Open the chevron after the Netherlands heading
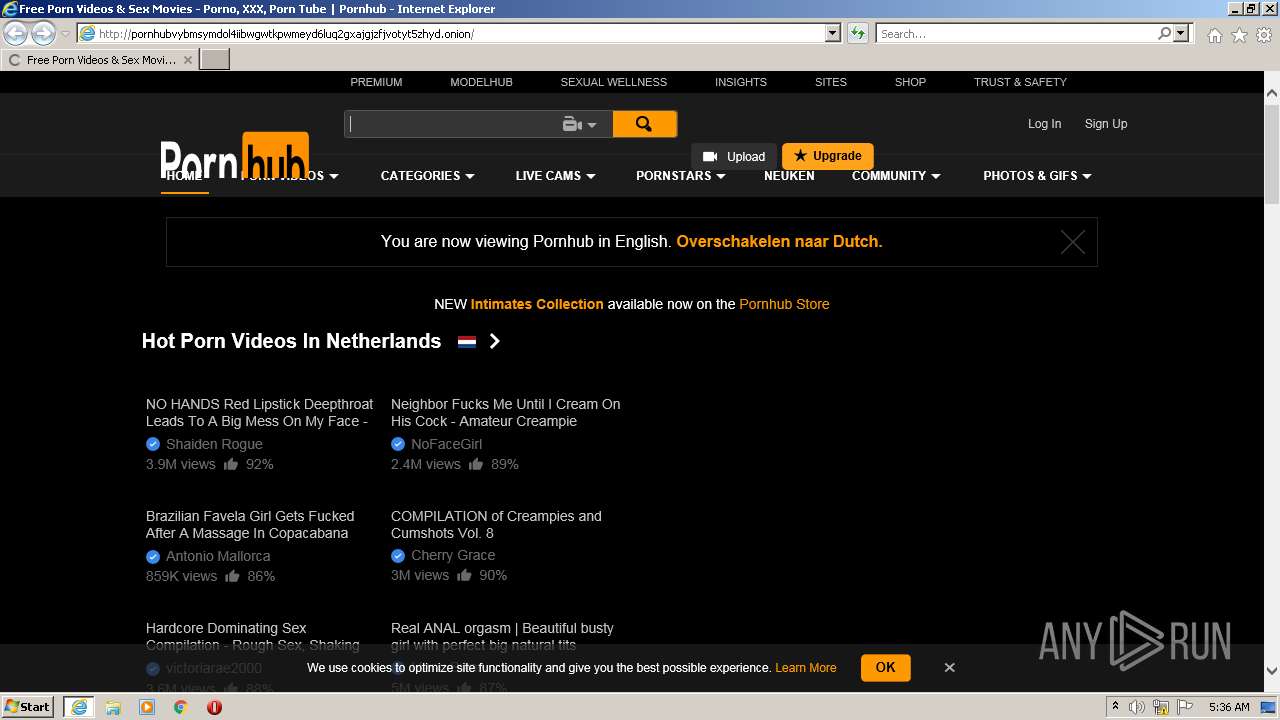The image size is (1280, 720). click(x=494, y=341)
